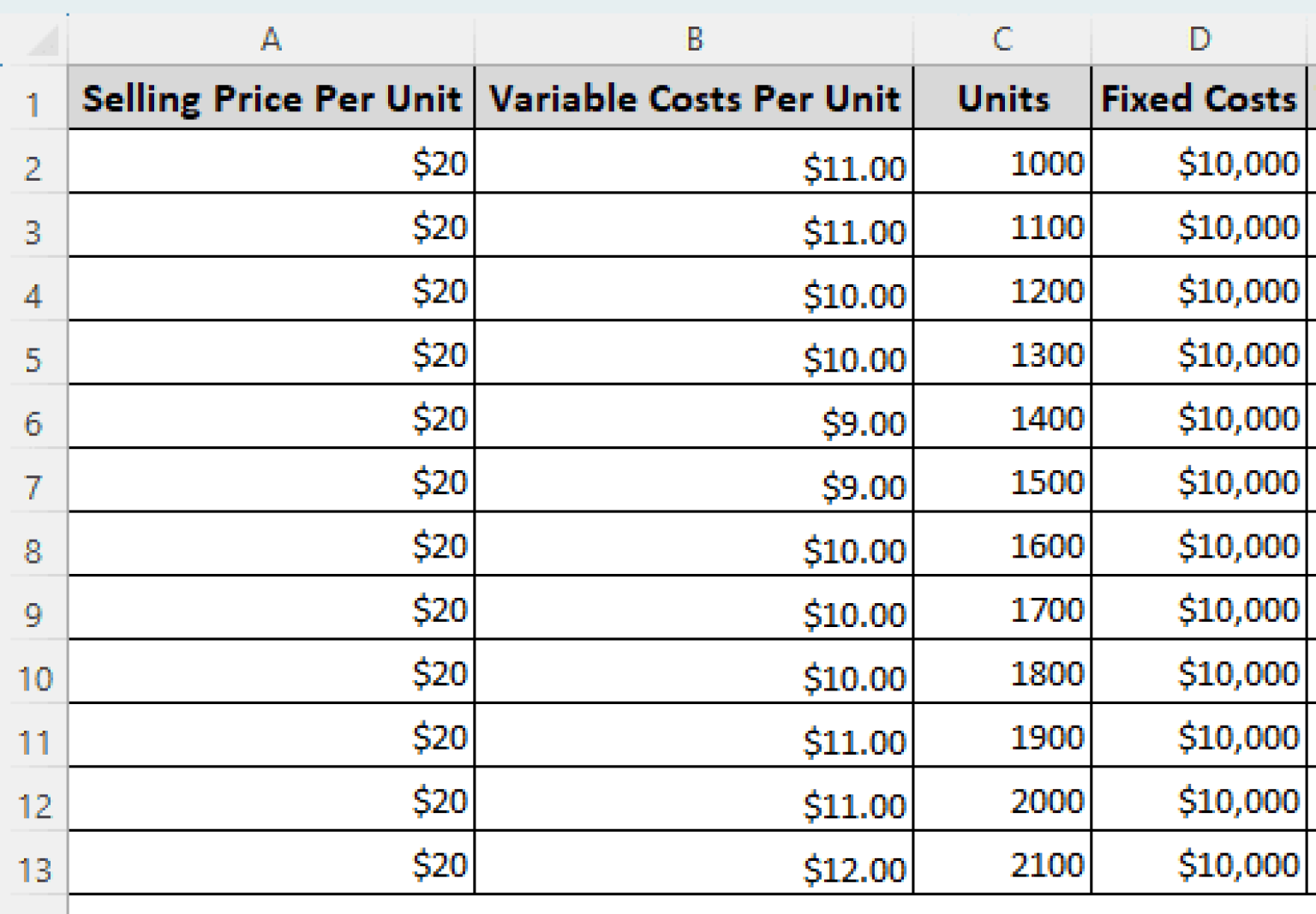
Task: Click the Selling Price Per Unit header cell
Action: [271, 99]
